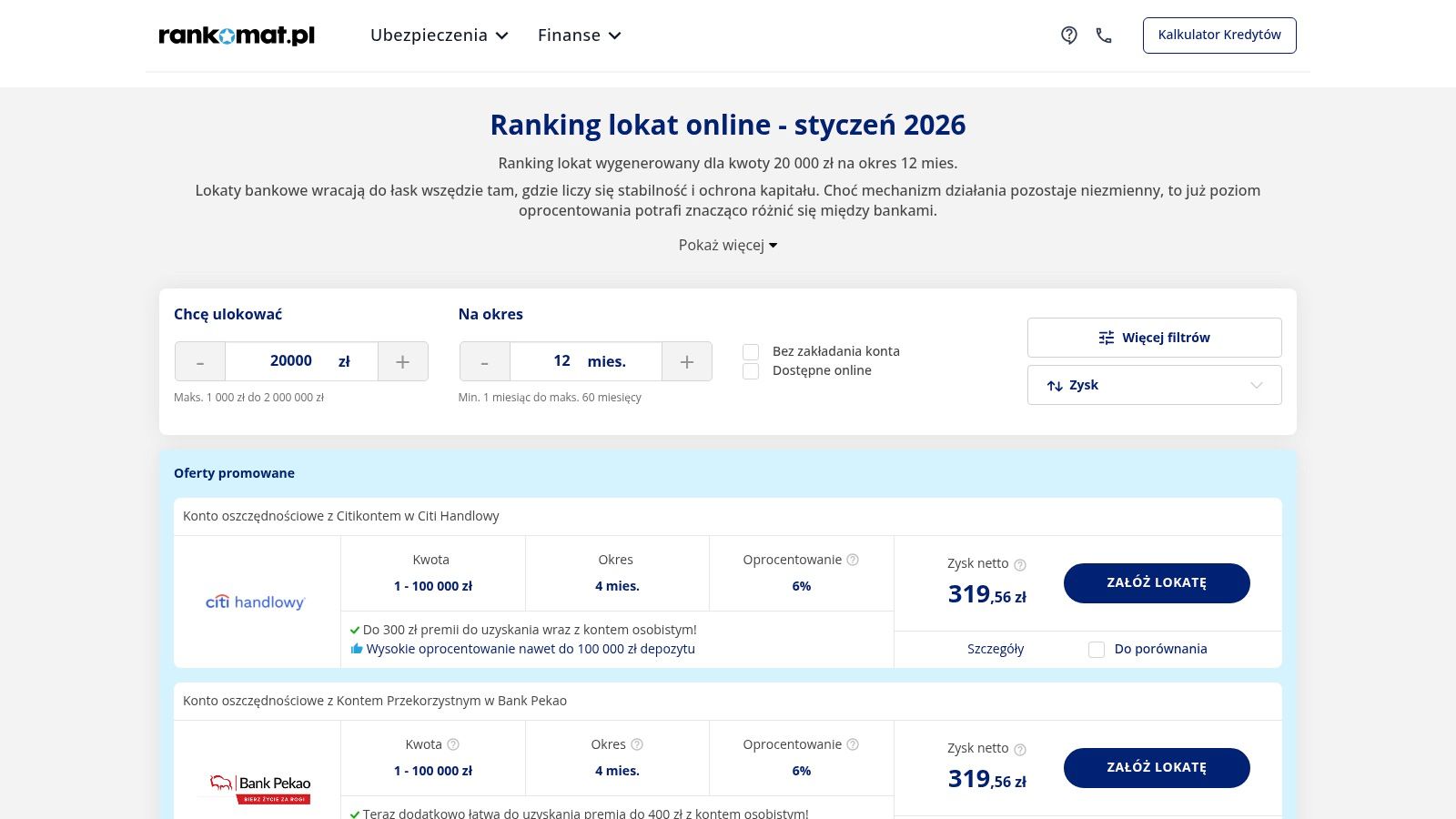The image size is (1456, 819).
Task: Tick the Dostępne online checkbox
Action: (x=751, y=371)
